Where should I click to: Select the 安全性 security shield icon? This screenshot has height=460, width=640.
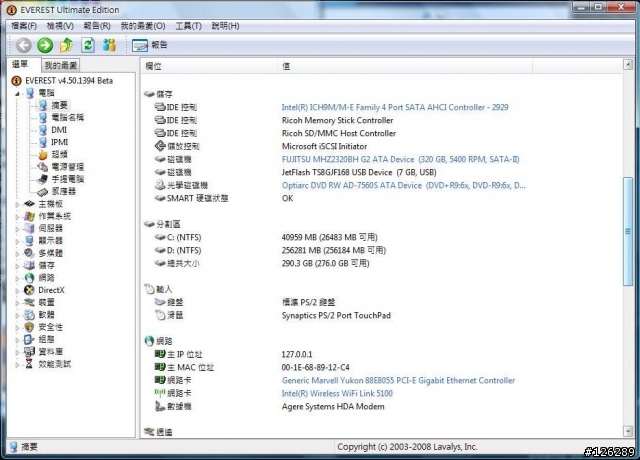[x=29, y=327]
